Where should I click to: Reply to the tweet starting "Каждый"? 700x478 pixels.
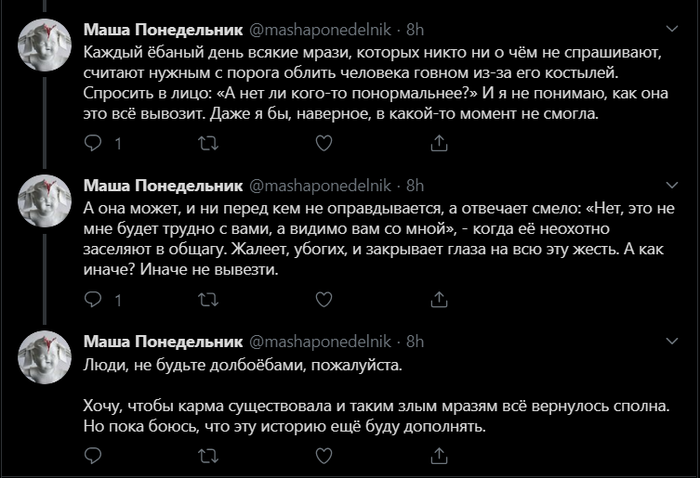click(92, 144)
